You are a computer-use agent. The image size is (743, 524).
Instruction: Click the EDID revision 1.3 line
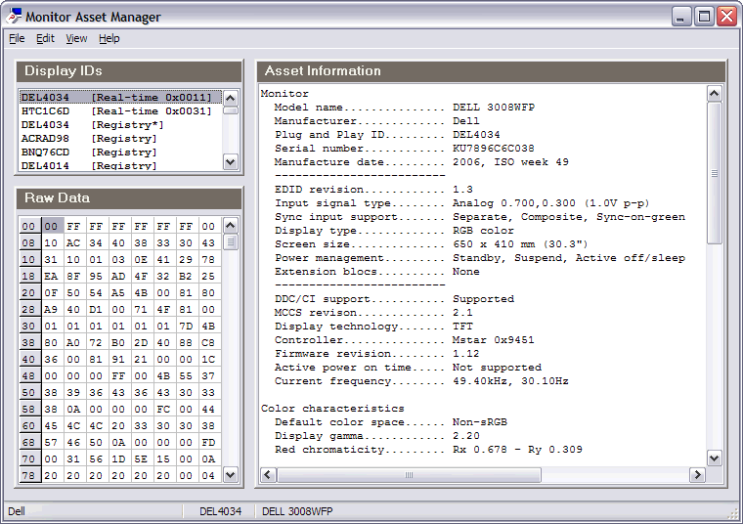click(x=373, y=190)
